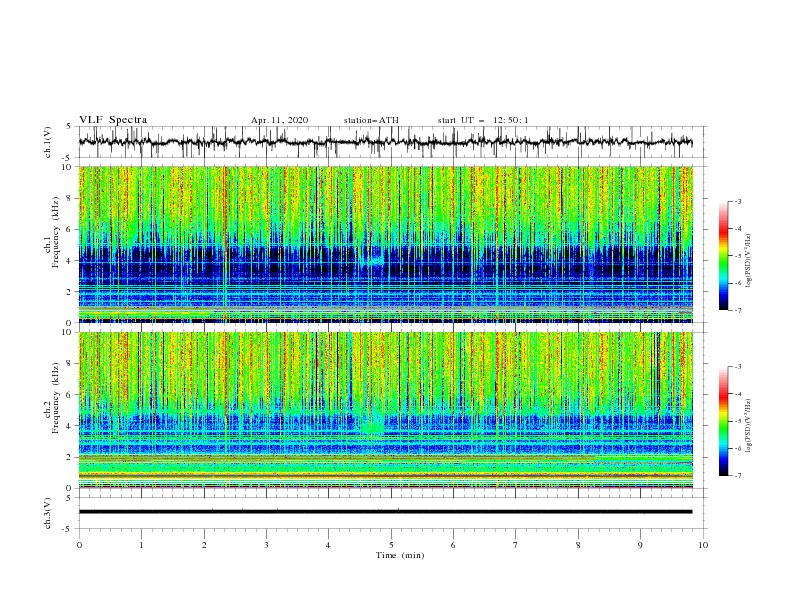Click the "8" kHz tick on ch.2 axis
The height and width of the screenshot is (612, 792).
click(x=71, y=364)
